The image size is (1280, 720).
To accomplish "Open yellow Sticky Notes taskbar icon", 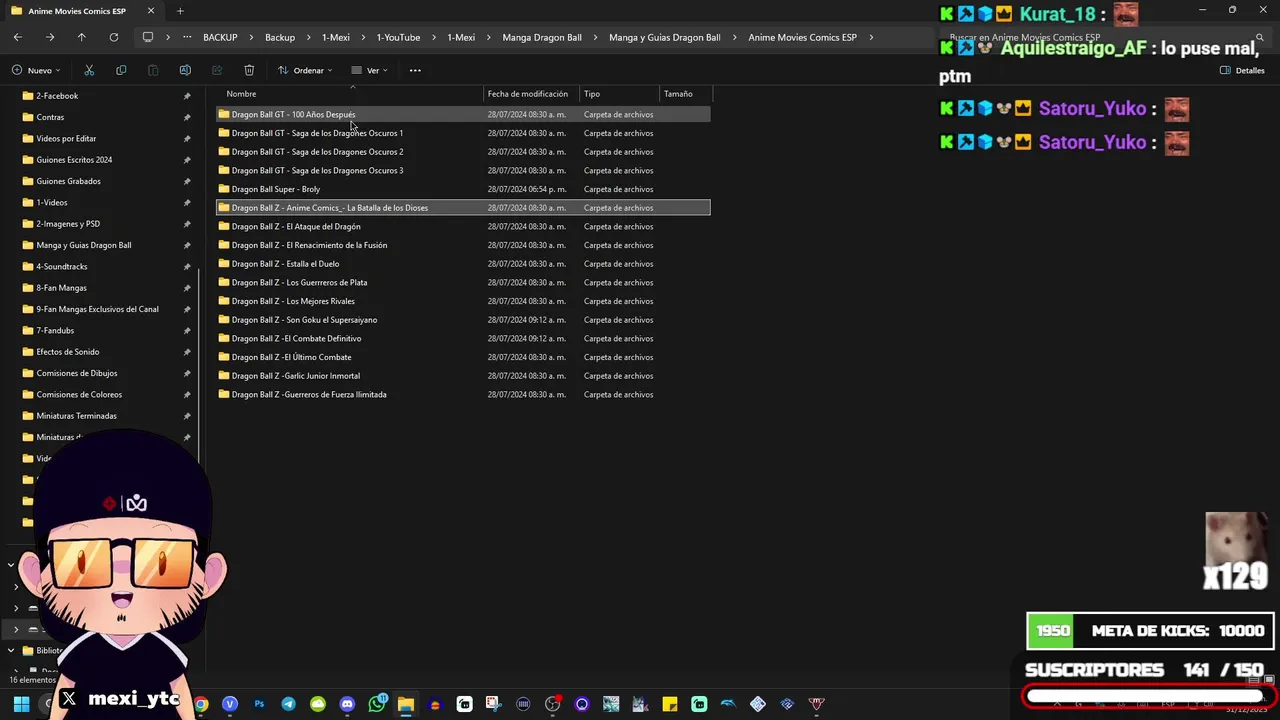I will 670,704.
